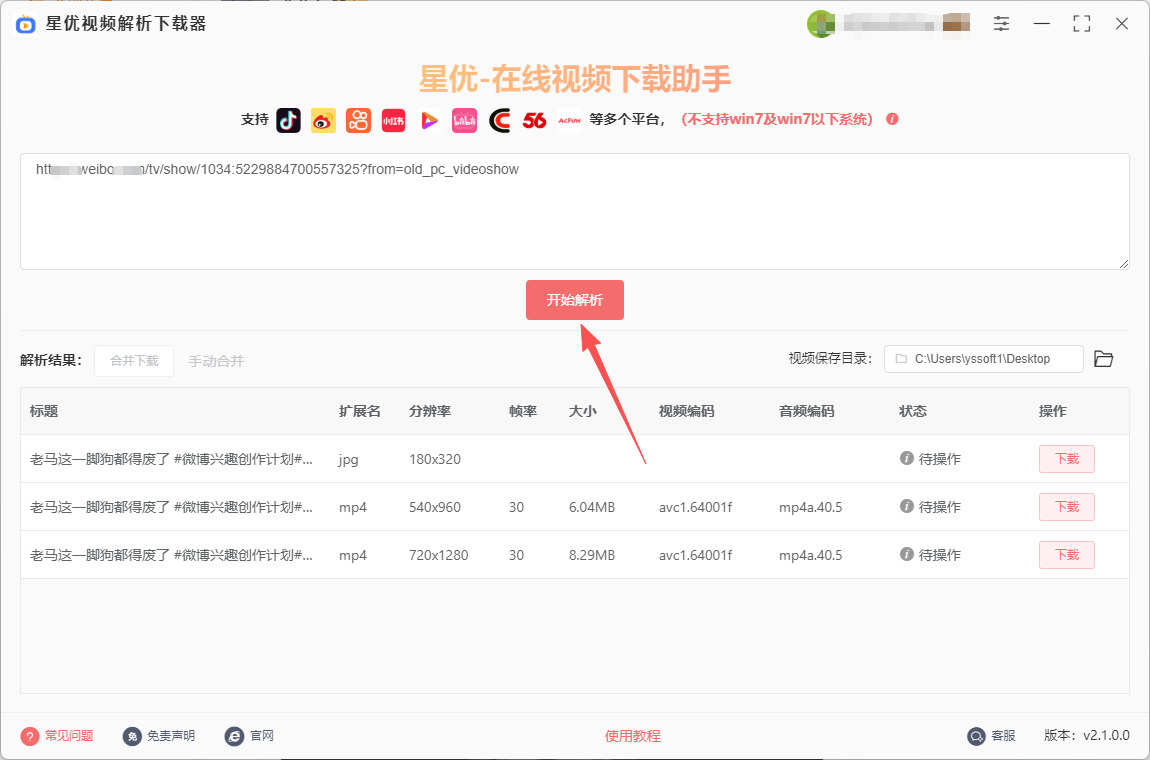Screen dimensions: 1150x760
Task: Click the mp4a.40.5 cell in 720x1280 row
Action: point(810,555)
